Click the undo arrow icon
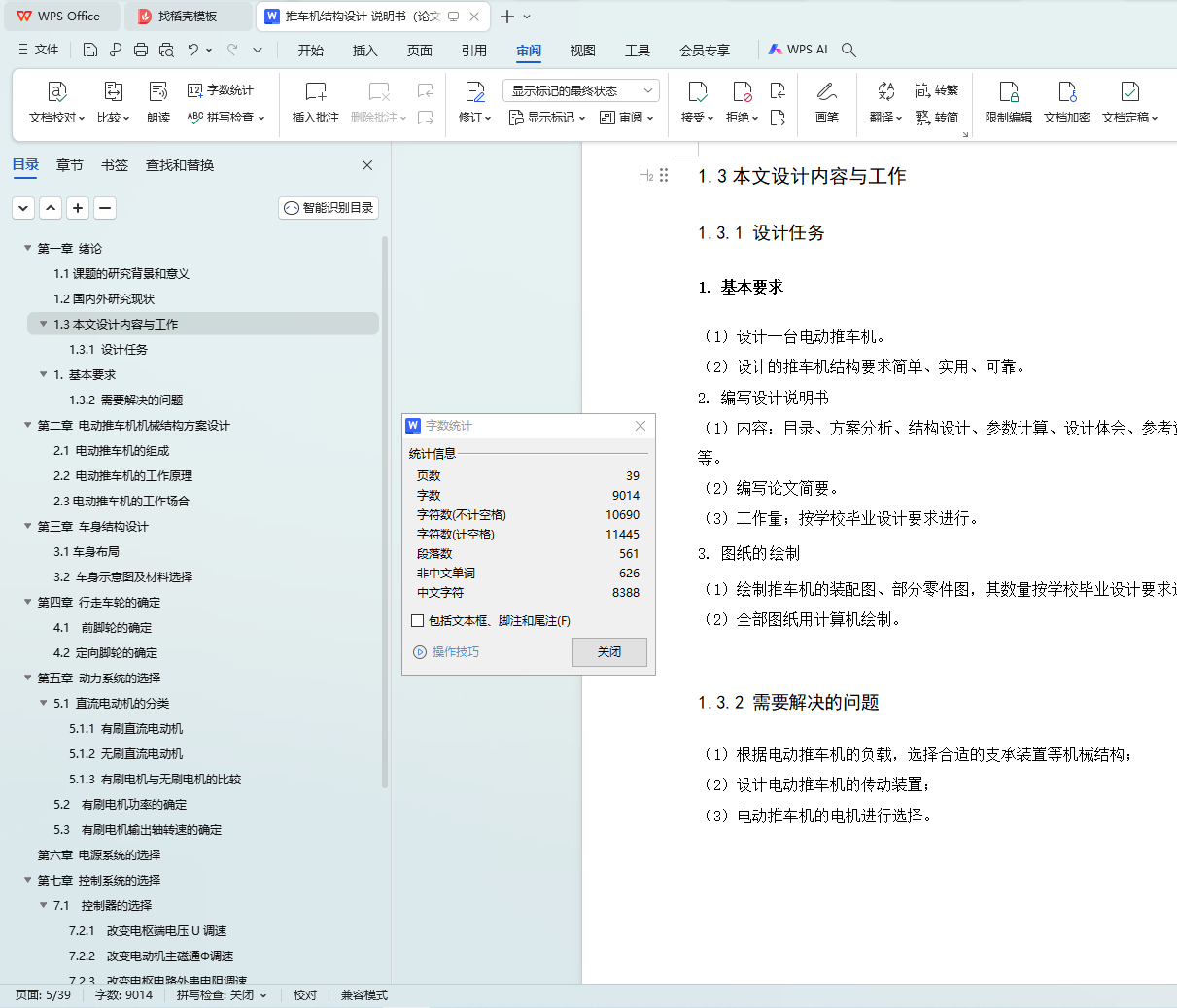Viewport: 1177px width, 1008px height. (193, 50)
